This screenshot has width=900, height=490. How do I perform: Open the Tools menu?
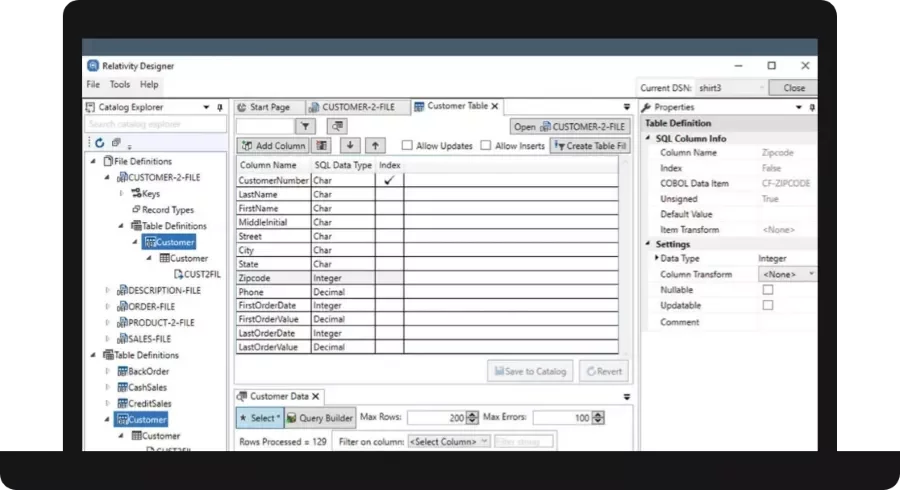pos(119,84)
